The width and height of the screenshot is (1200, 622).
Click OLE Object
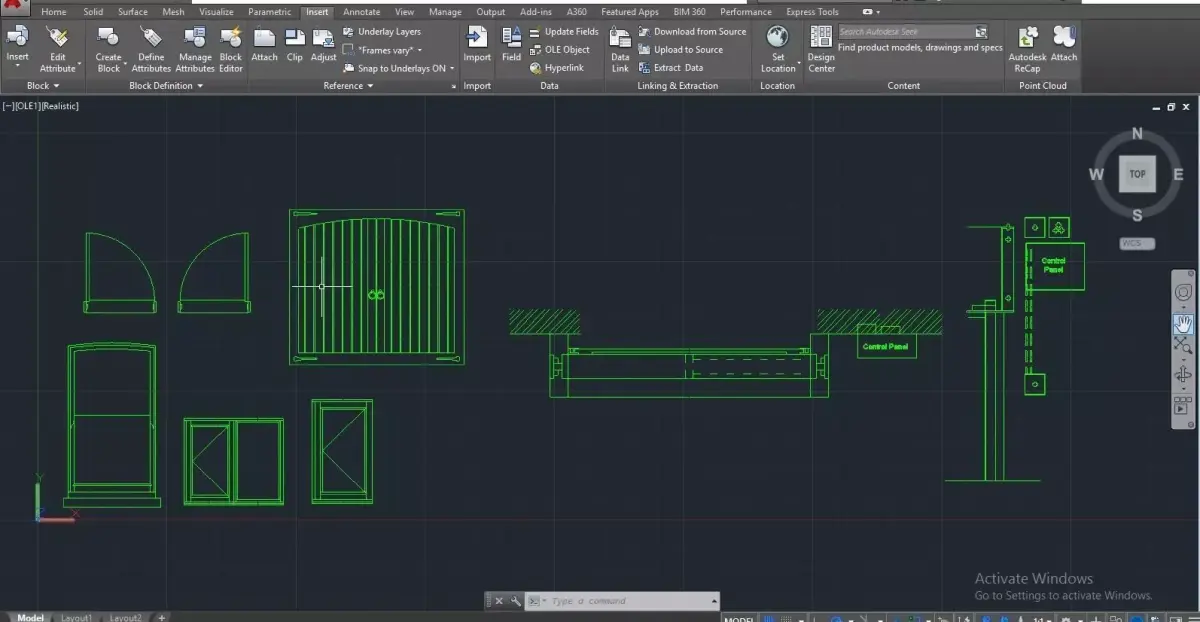click(x=559, y=50)
